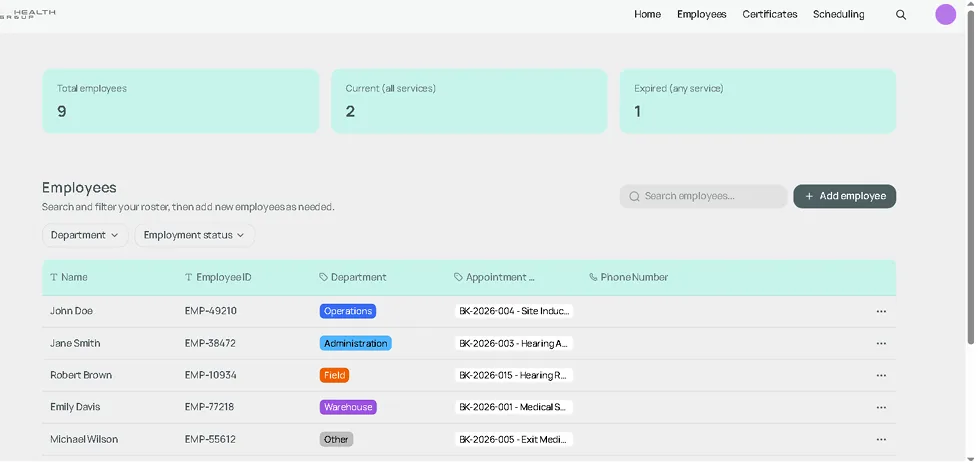The width and height of the screenshot is (978, 465).
Task: Select the gray Other department tag
Action: coord(336,439)
